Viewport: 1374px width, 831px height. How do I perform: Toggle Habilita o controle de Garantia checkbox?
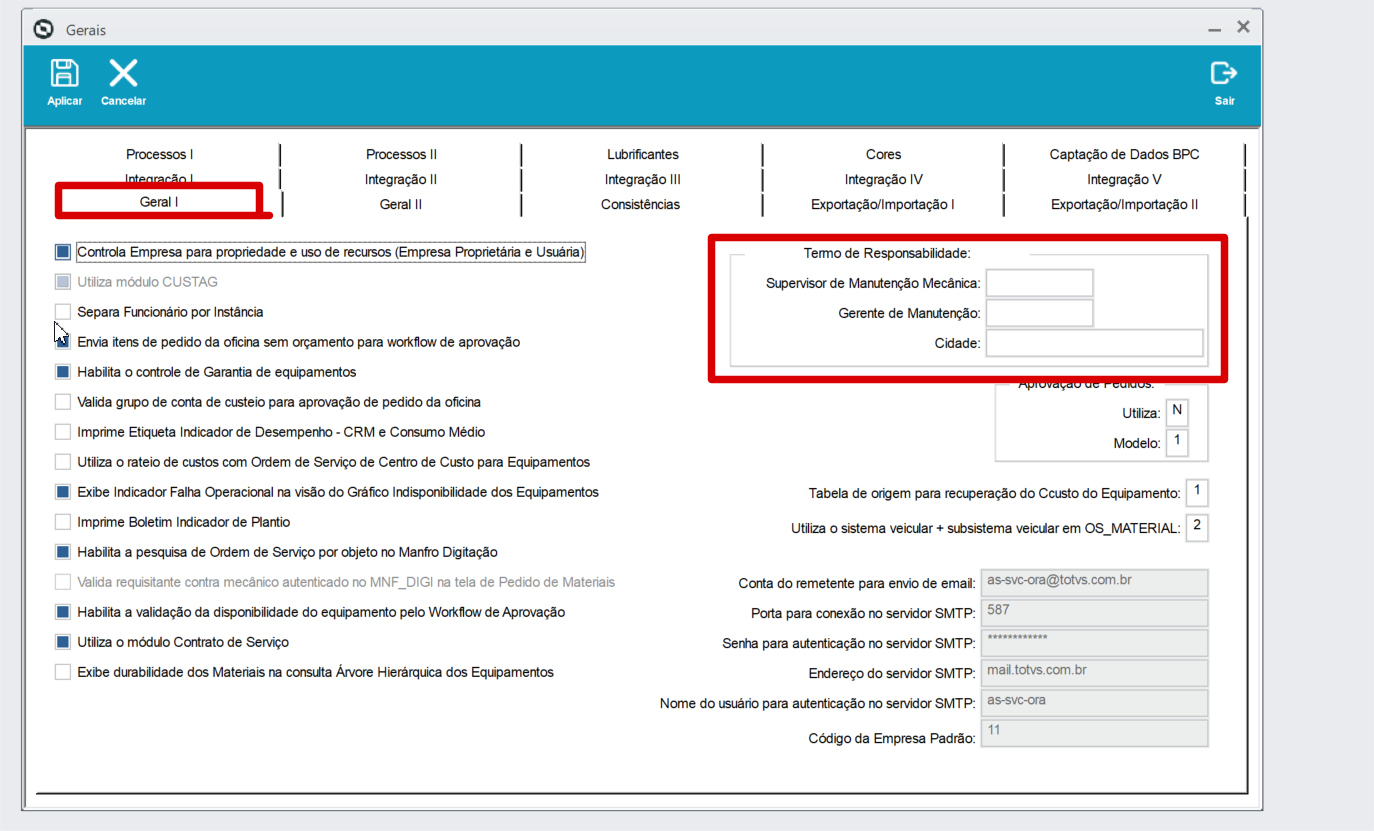click(63, 372)
